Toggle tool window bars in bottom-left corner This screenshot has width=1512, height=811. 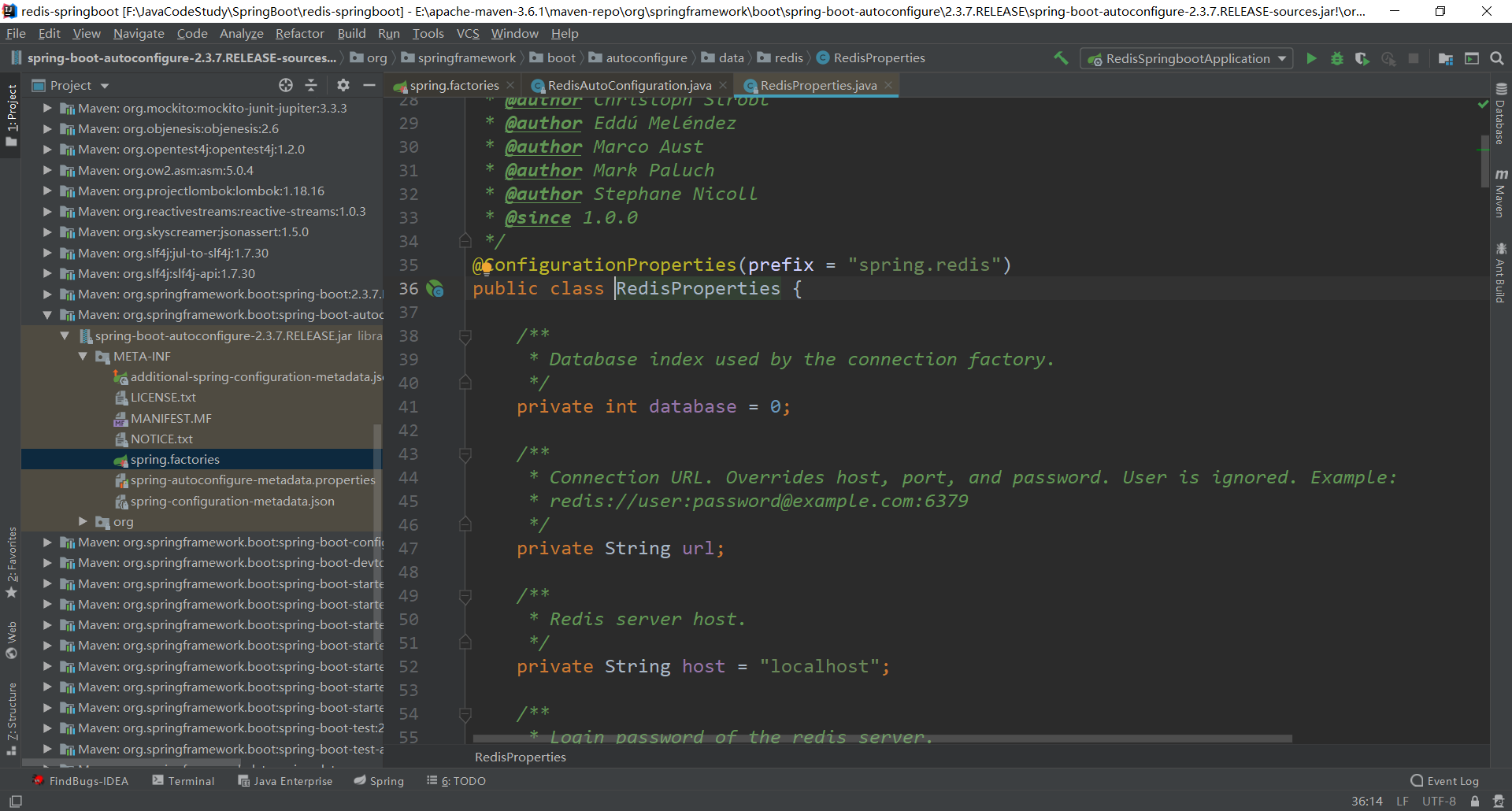(x=15, y=801)
